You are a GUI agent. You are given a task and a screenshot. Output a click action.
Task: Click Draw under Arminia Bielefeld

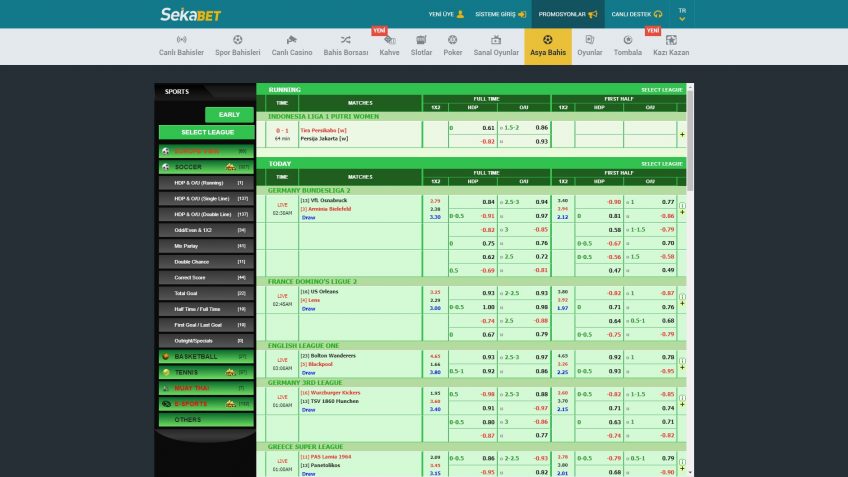click(x=308, y=217)
